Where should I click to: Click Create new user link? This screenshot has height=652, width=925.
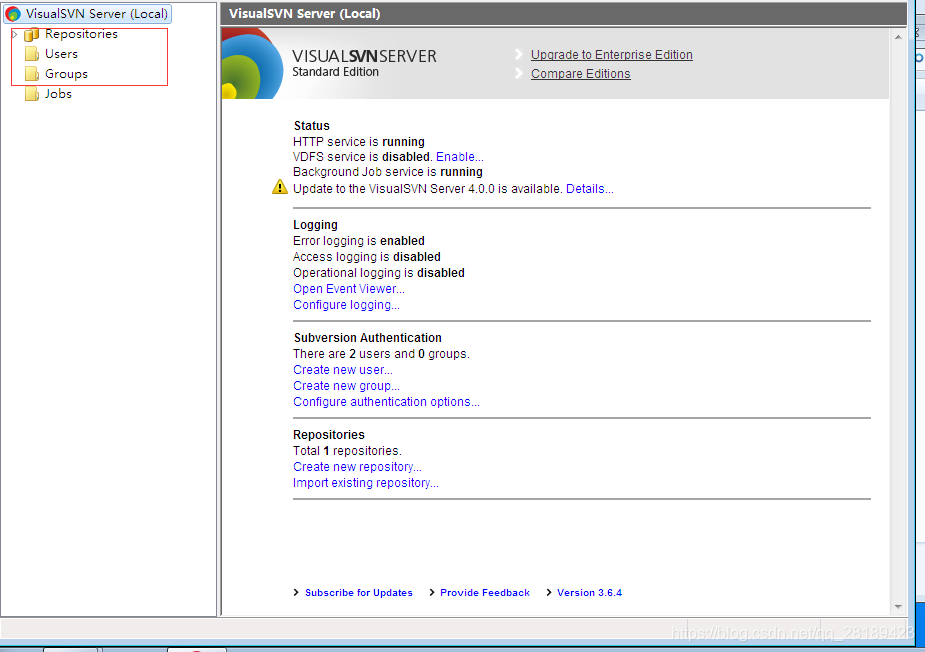(343, 370)
